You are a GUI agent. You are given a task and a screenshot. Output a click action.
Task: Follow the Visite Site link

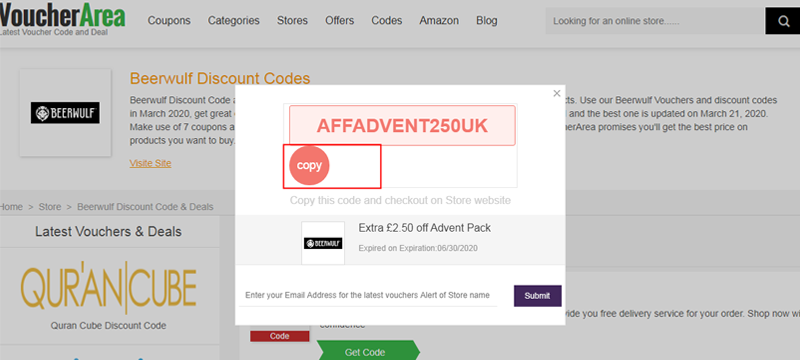click(151, 163)
